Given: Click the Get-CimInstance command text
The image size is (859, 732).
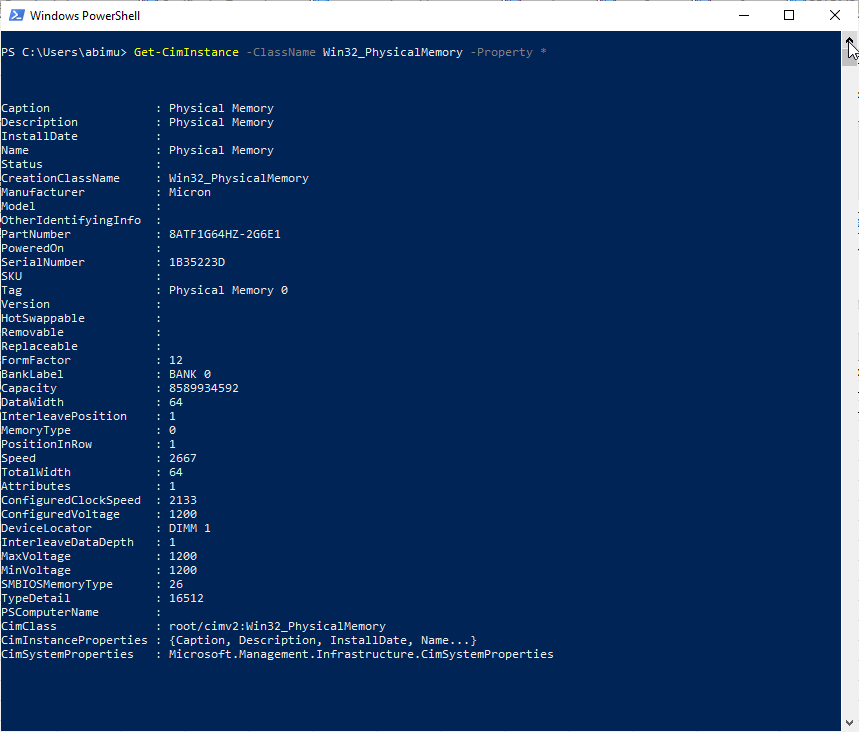Looking at the screenshot, I should [x=186, y=52].
